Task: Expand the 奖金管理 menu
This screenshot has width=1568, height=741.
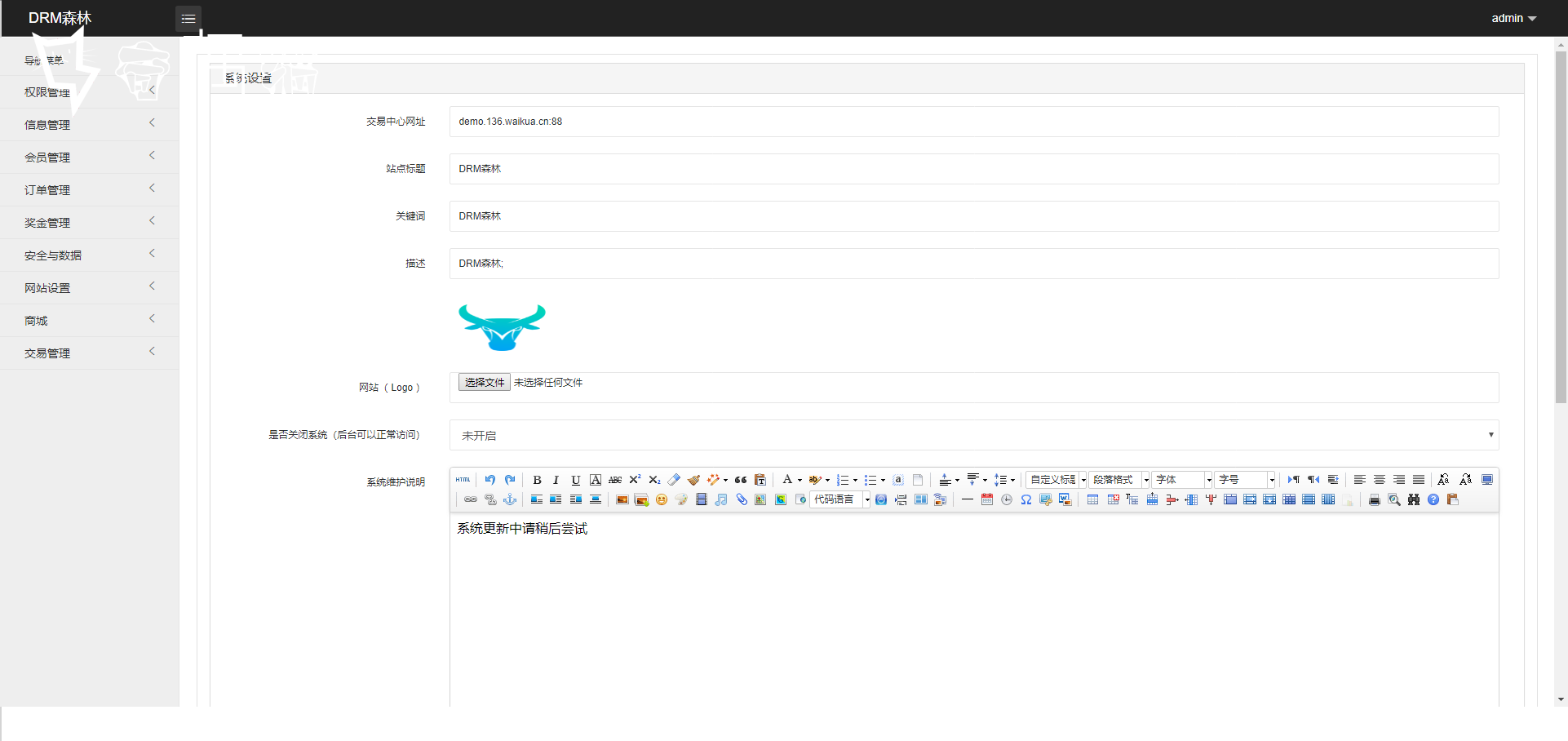Action: 89,222
